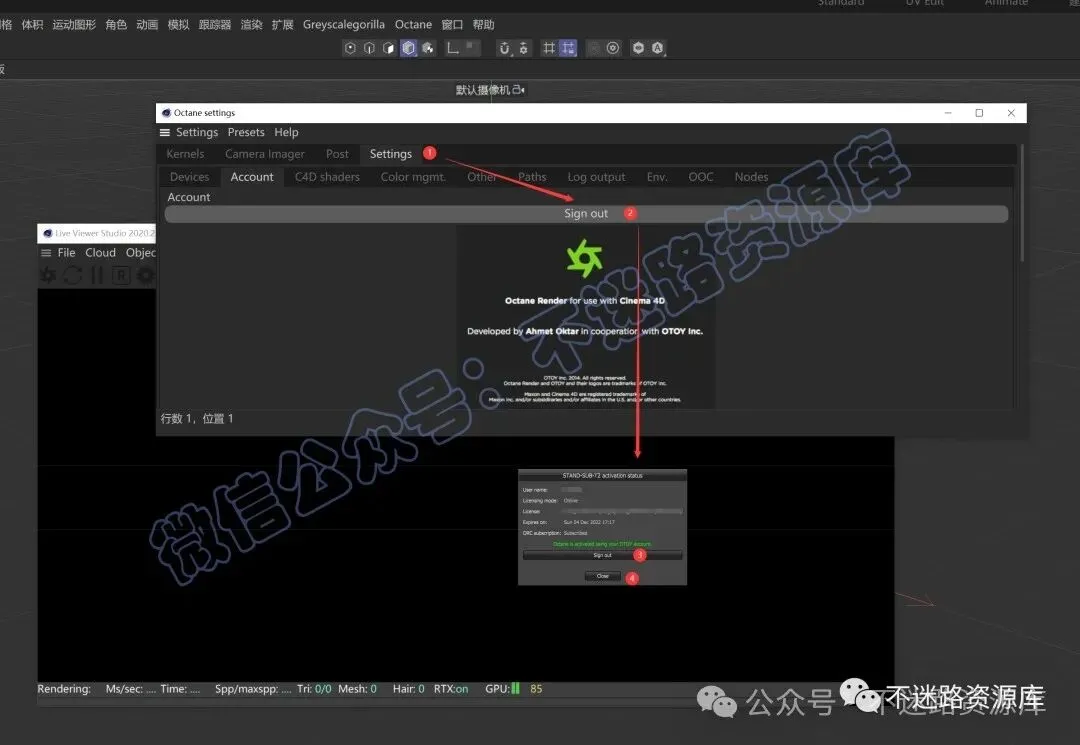Select the polygons mode icon in top toolbar
This screenshot has width=1080, height=745.
[388, 48]
